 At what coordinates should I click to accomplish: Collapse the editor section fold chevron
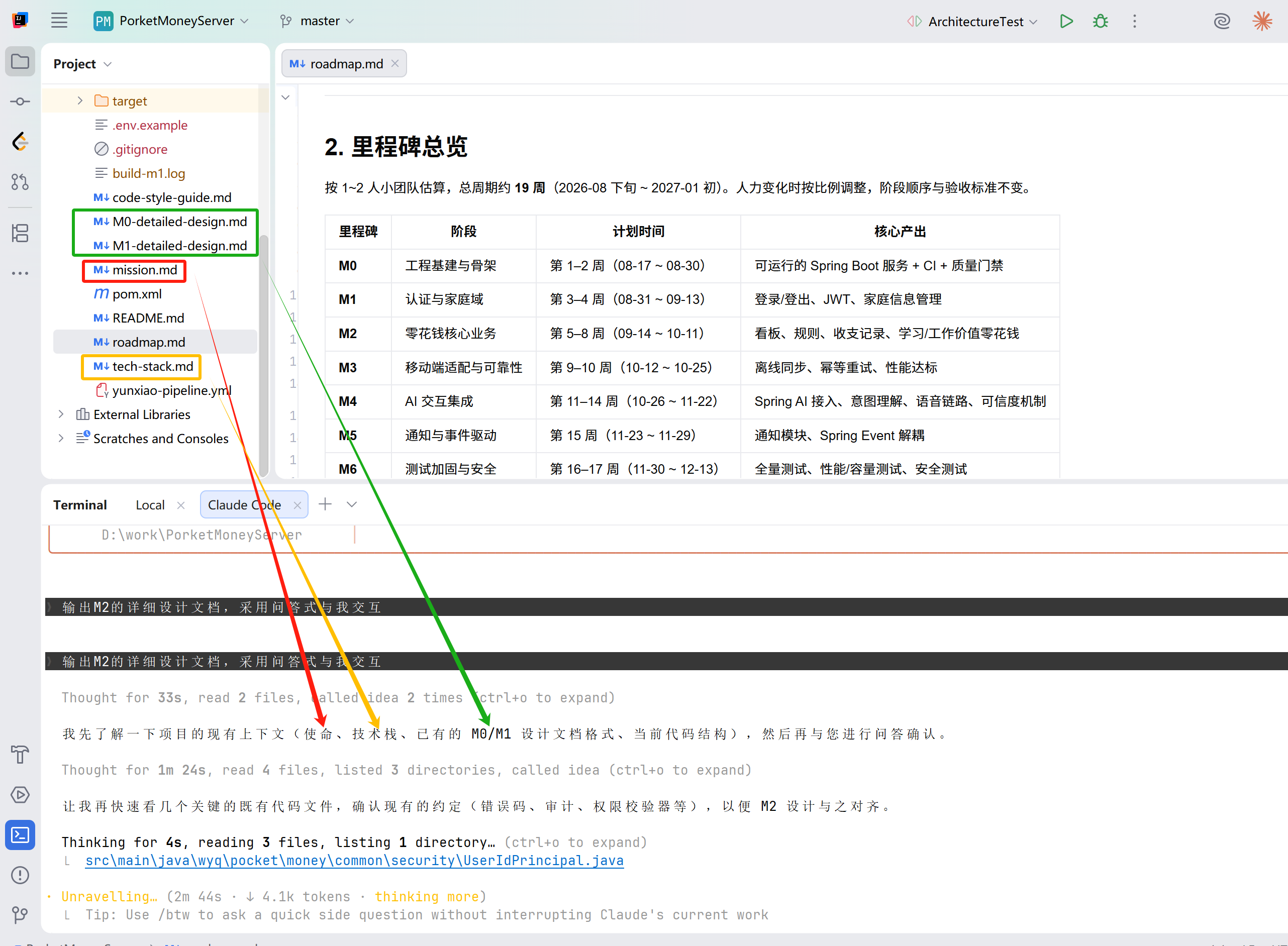click(285, 97)
